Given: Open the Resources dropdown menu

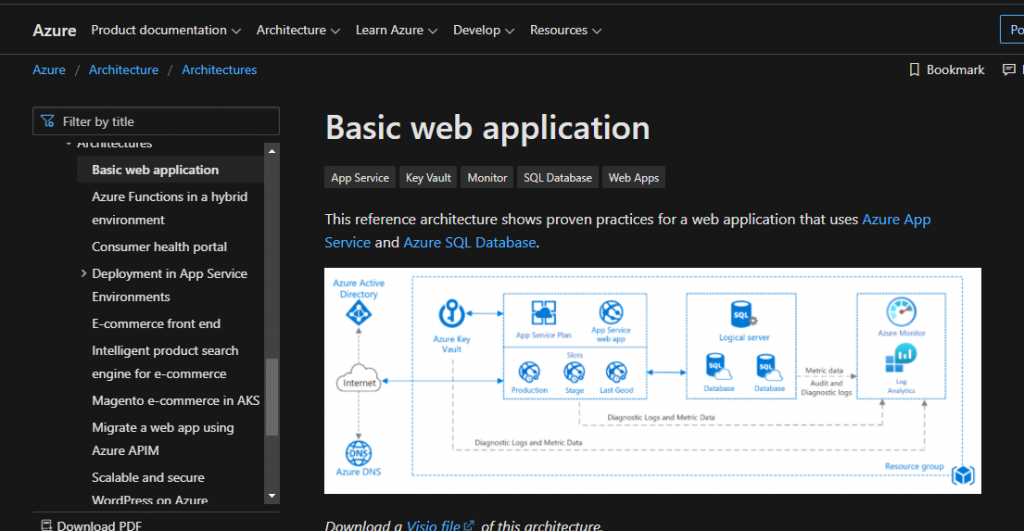Looking at the screenshot, I should click(565, 30).
